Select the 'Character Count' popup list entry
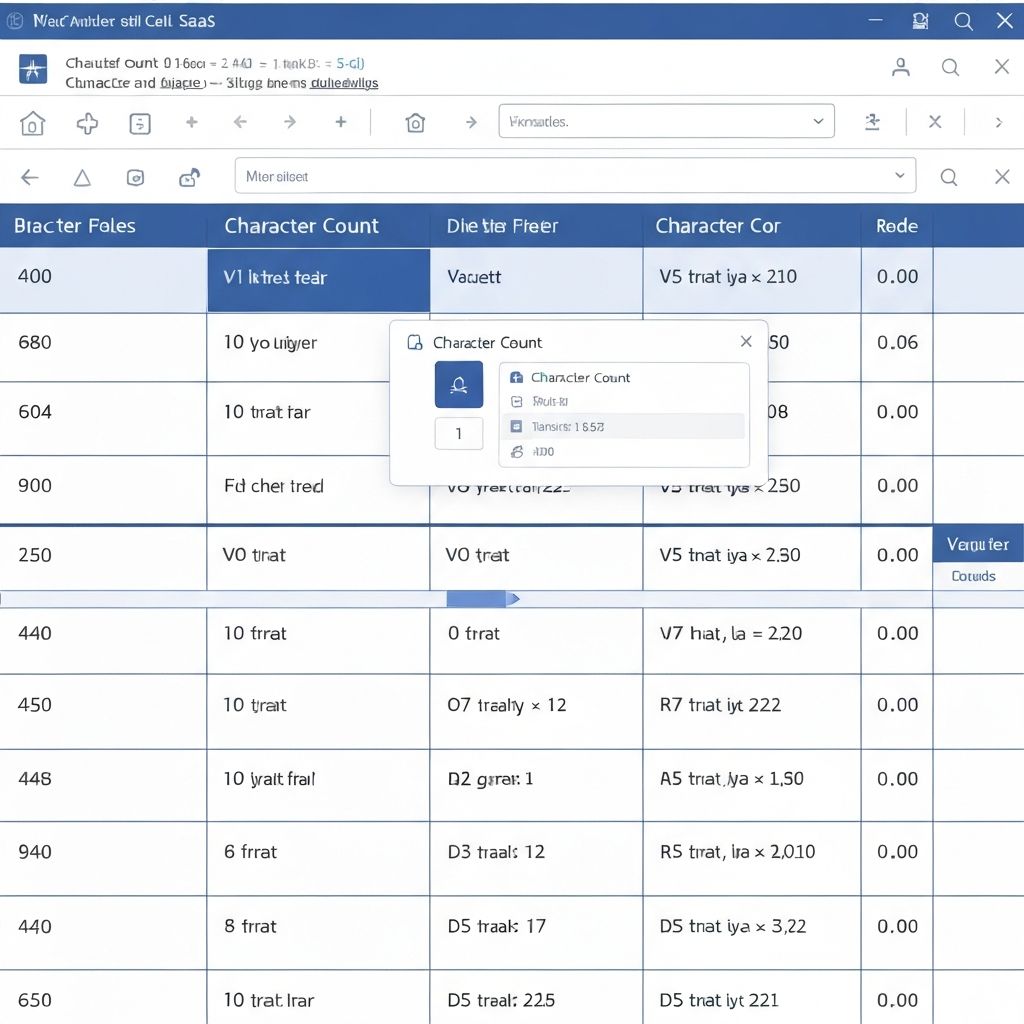Image resolution: width=1024 pixels, height=1024 pixels. click(x=580, y=378)
